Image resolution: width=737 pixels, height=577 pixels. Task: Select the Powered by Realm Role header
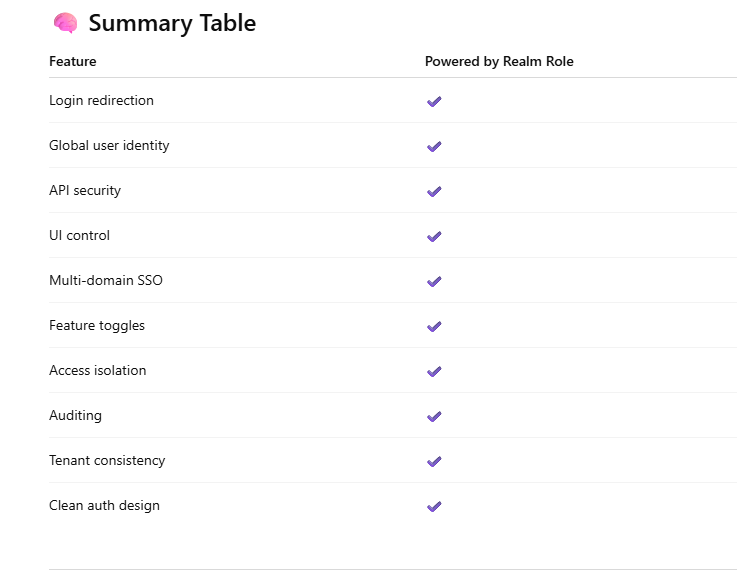[x=499, y=61]
